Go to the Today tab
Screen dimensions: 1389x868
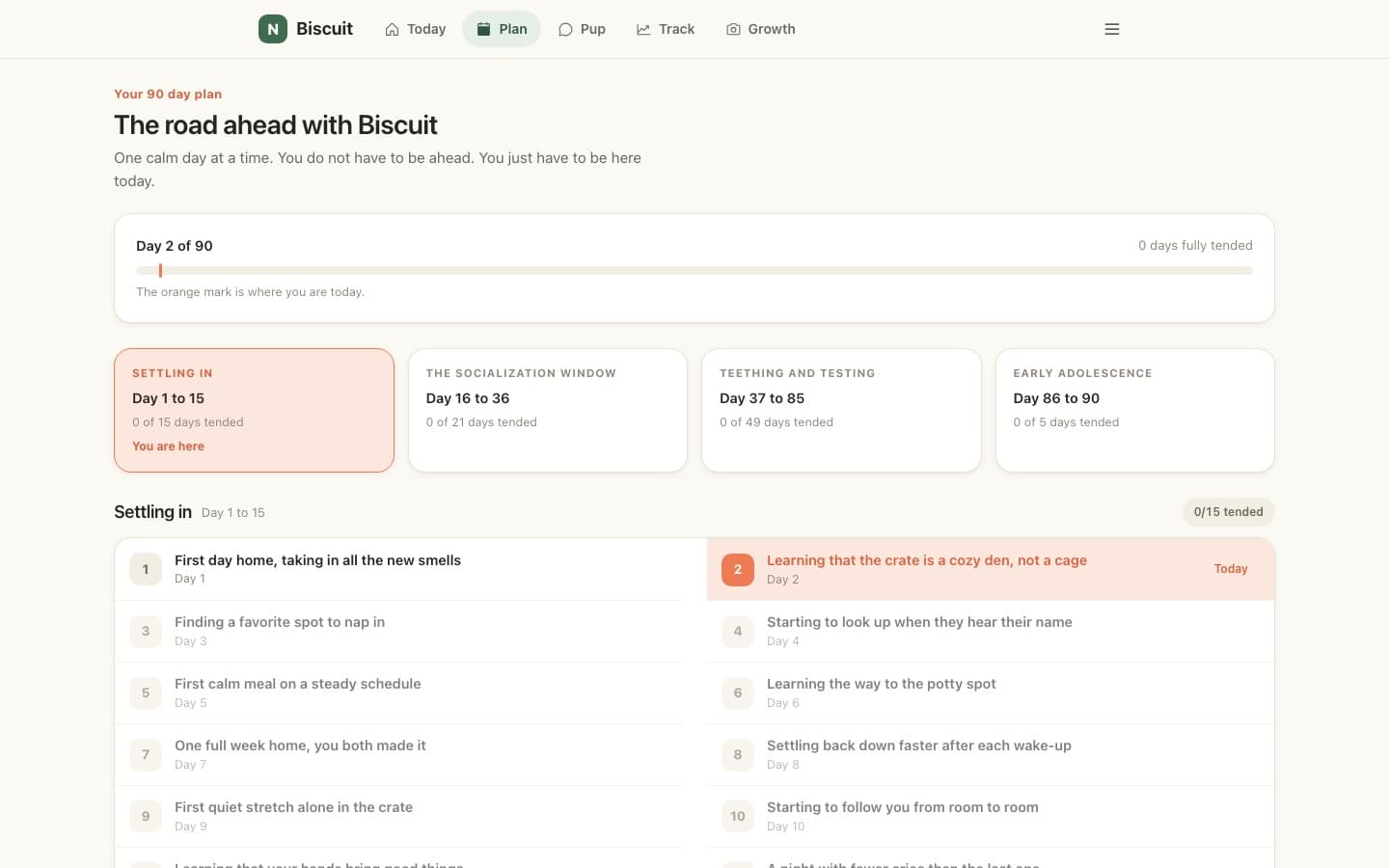tap(415, 29)
